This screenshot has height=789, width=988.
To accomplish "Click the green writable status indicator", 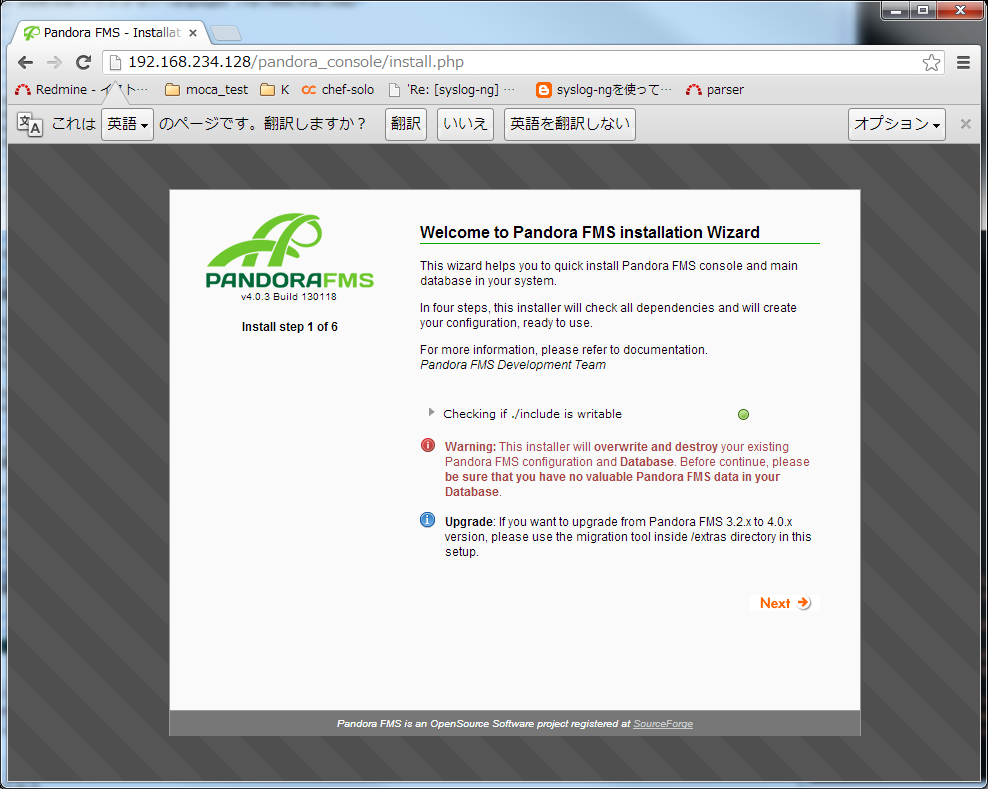I will (x=743, y=415).
